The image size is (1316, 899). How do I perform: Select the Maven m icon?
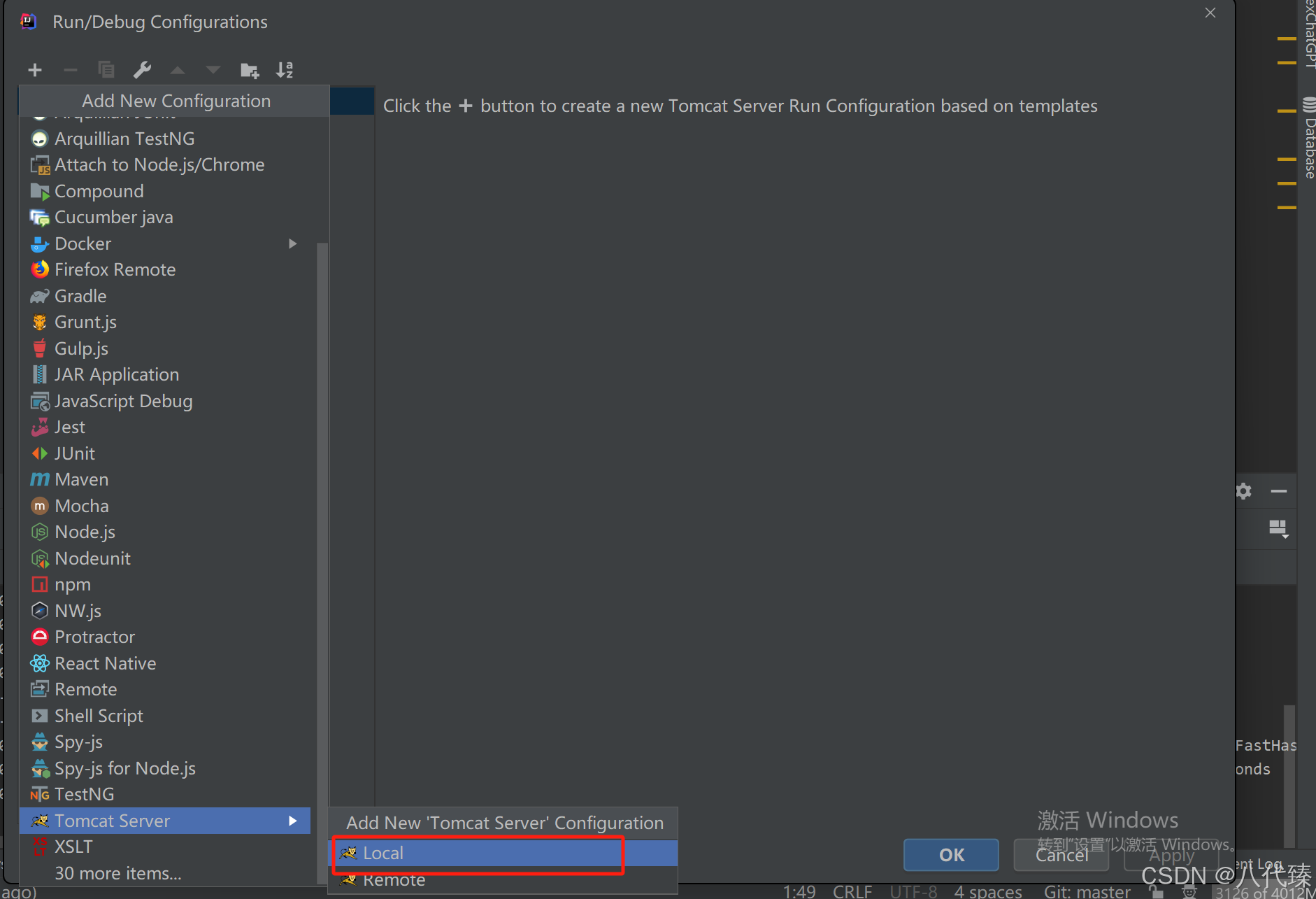40,479
